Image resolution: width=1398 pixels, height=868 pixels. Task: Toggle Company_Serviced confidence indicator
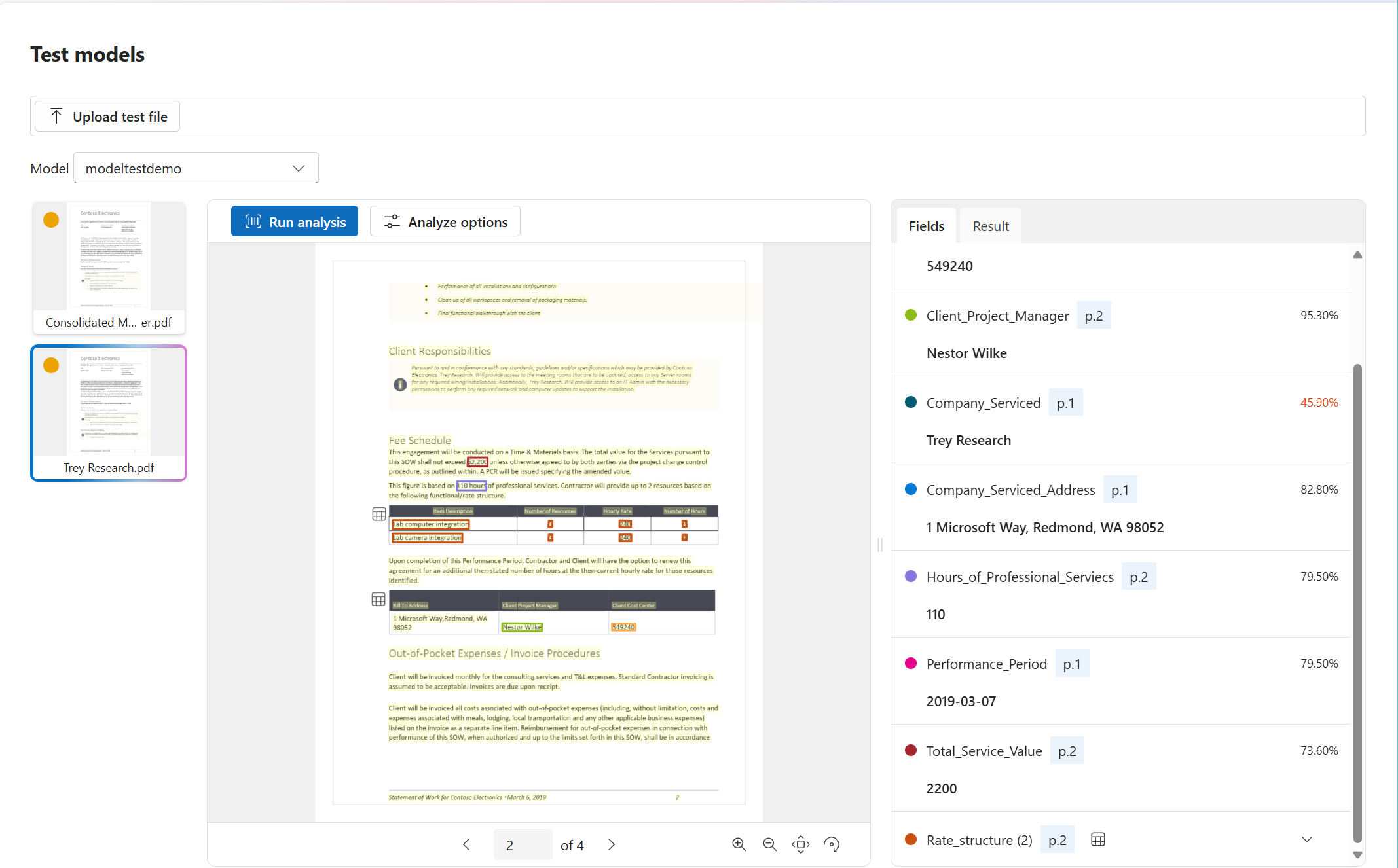tap(909, 402)
